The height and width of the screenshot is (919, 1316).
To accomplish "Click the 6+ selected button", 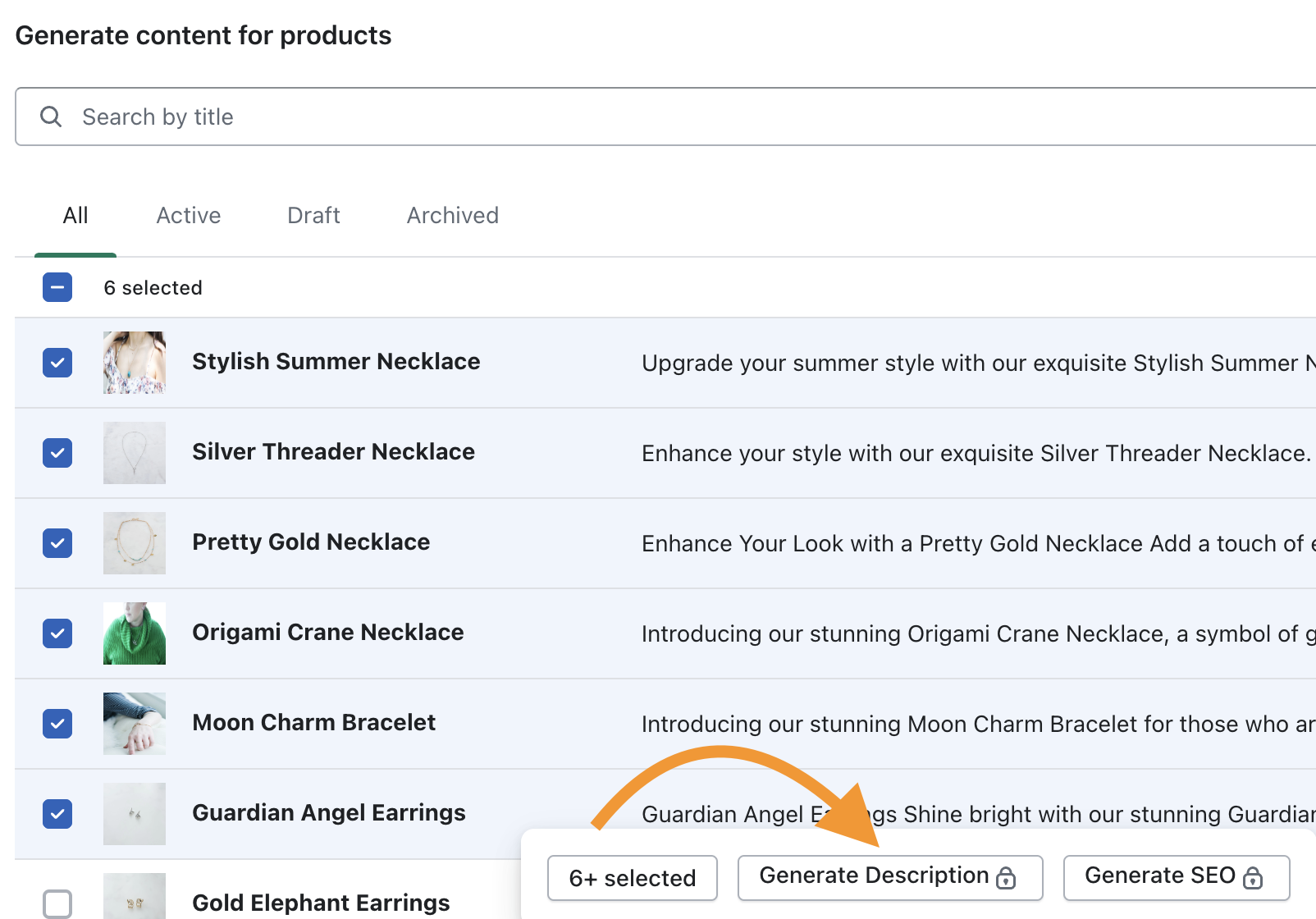I will coord(632,878).
